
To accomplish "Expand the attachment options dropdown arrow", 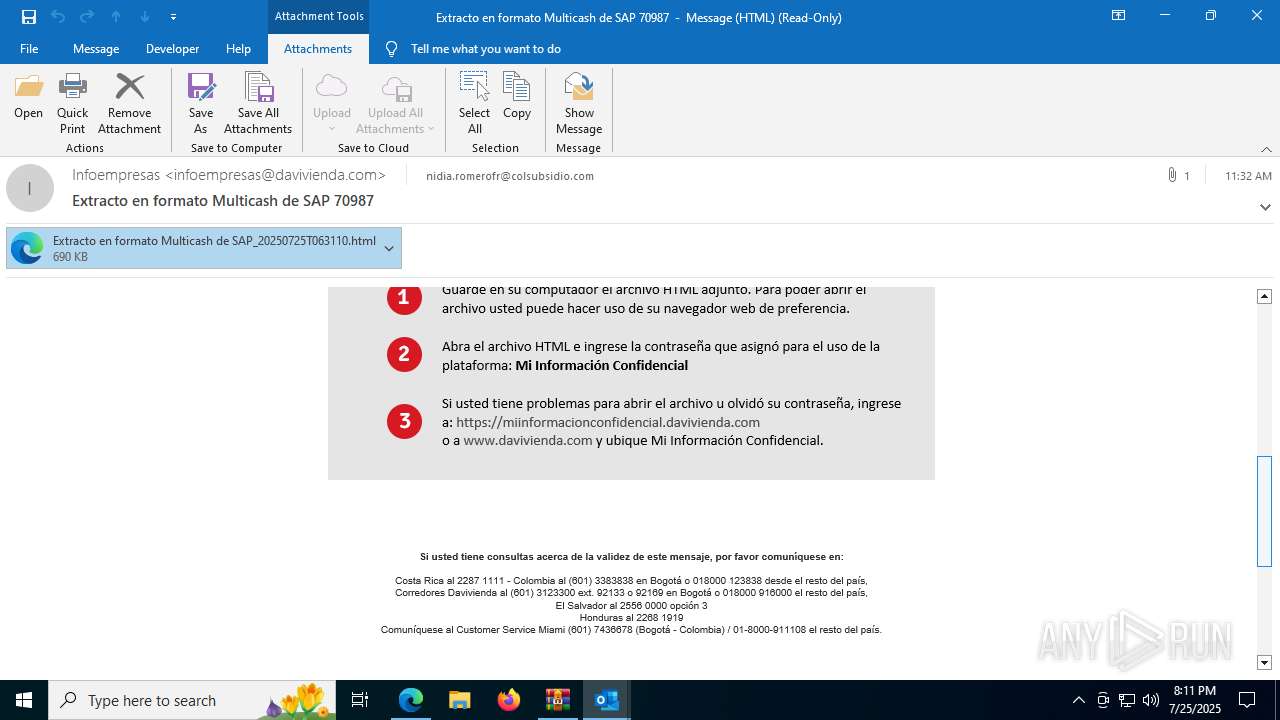I will click(x=389, y=249).
